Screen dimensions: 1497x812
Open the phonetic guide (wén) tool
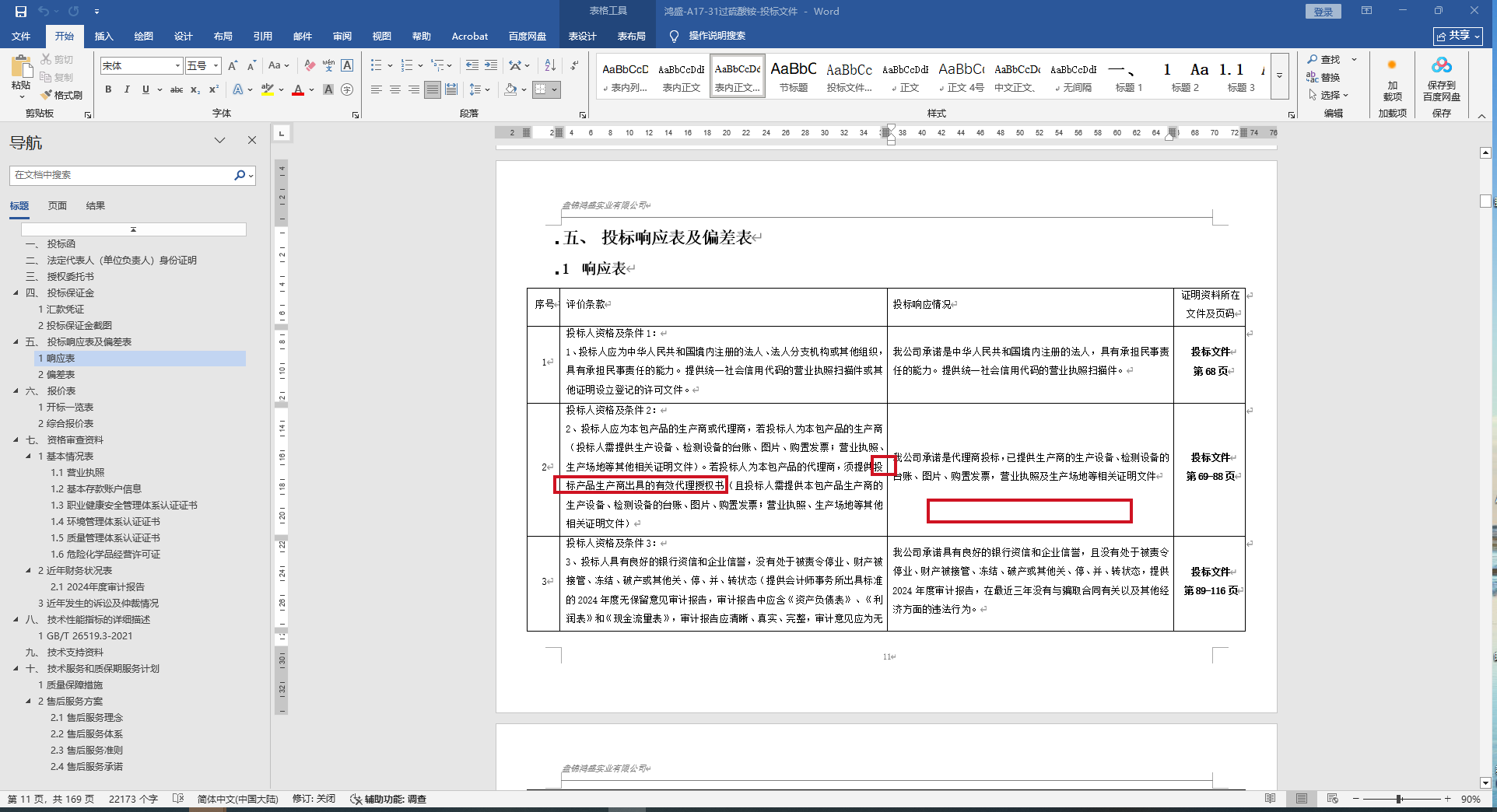coord(328,66)
